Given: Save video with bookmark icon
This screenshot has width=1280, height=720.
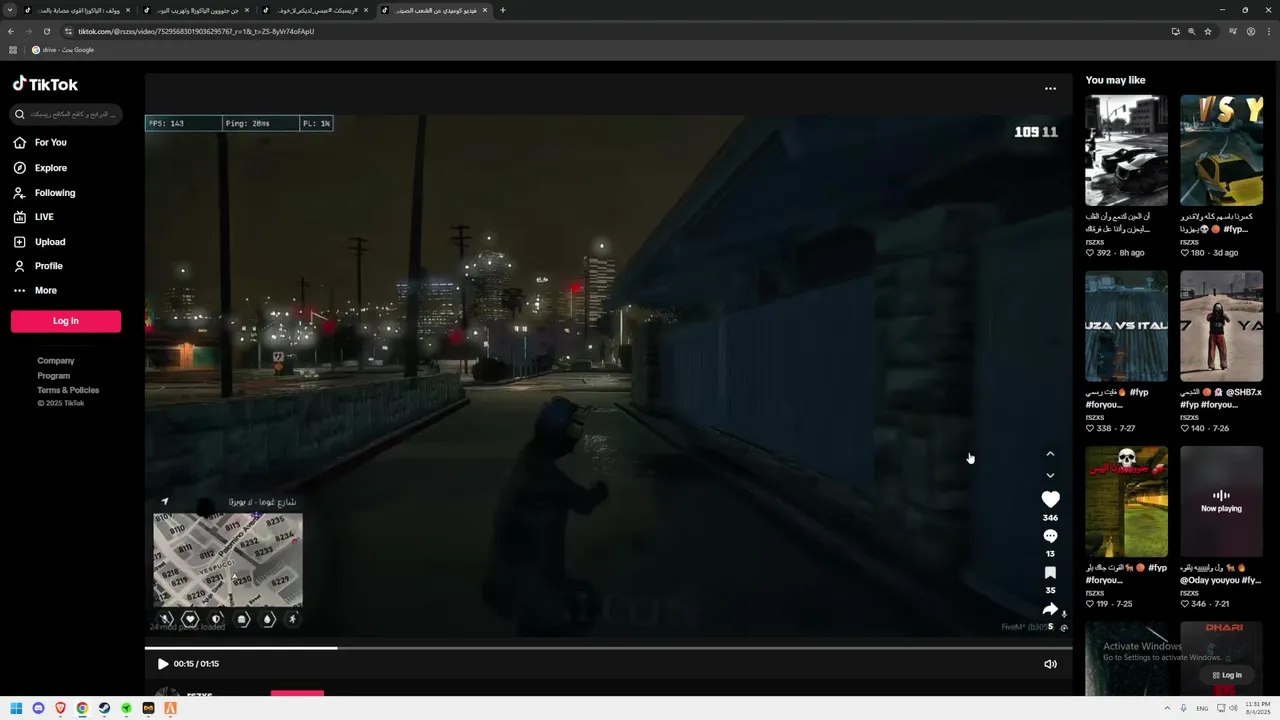Looking at the screenshot, I should pos(1050,573).
